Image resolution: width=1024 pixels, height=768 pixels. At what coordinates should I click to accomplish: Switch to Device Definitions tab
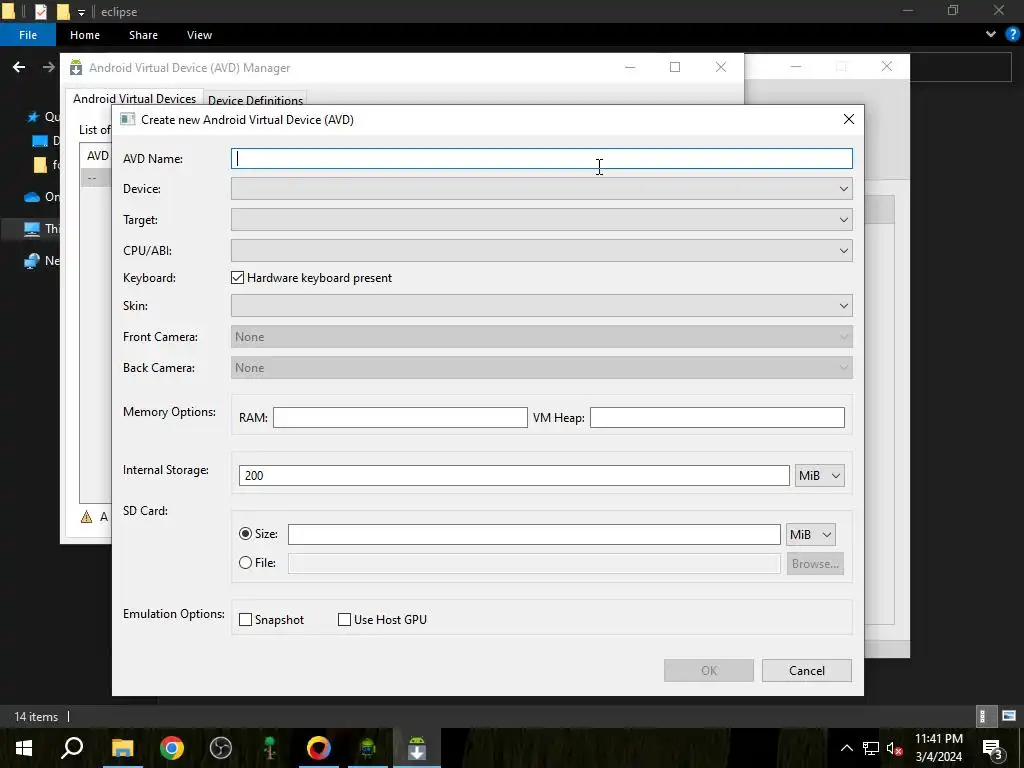[255, 100]
